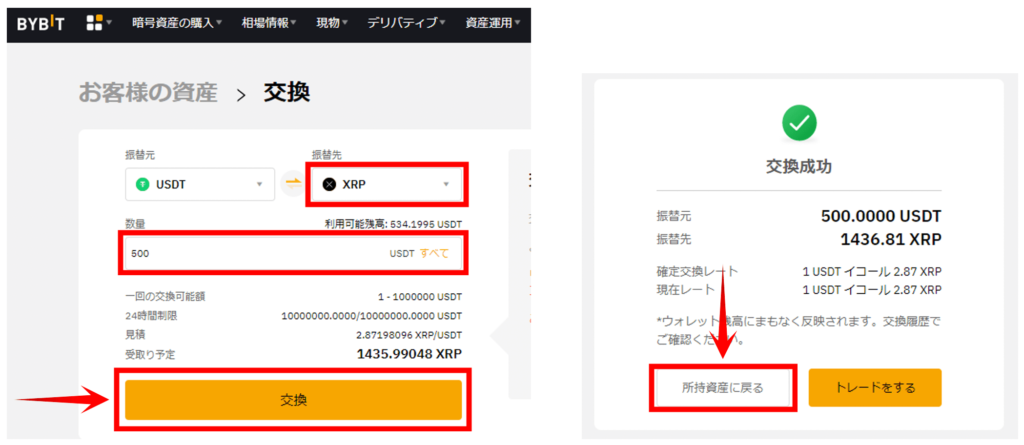Click the すべて link to use the full balance

(434, 254)
